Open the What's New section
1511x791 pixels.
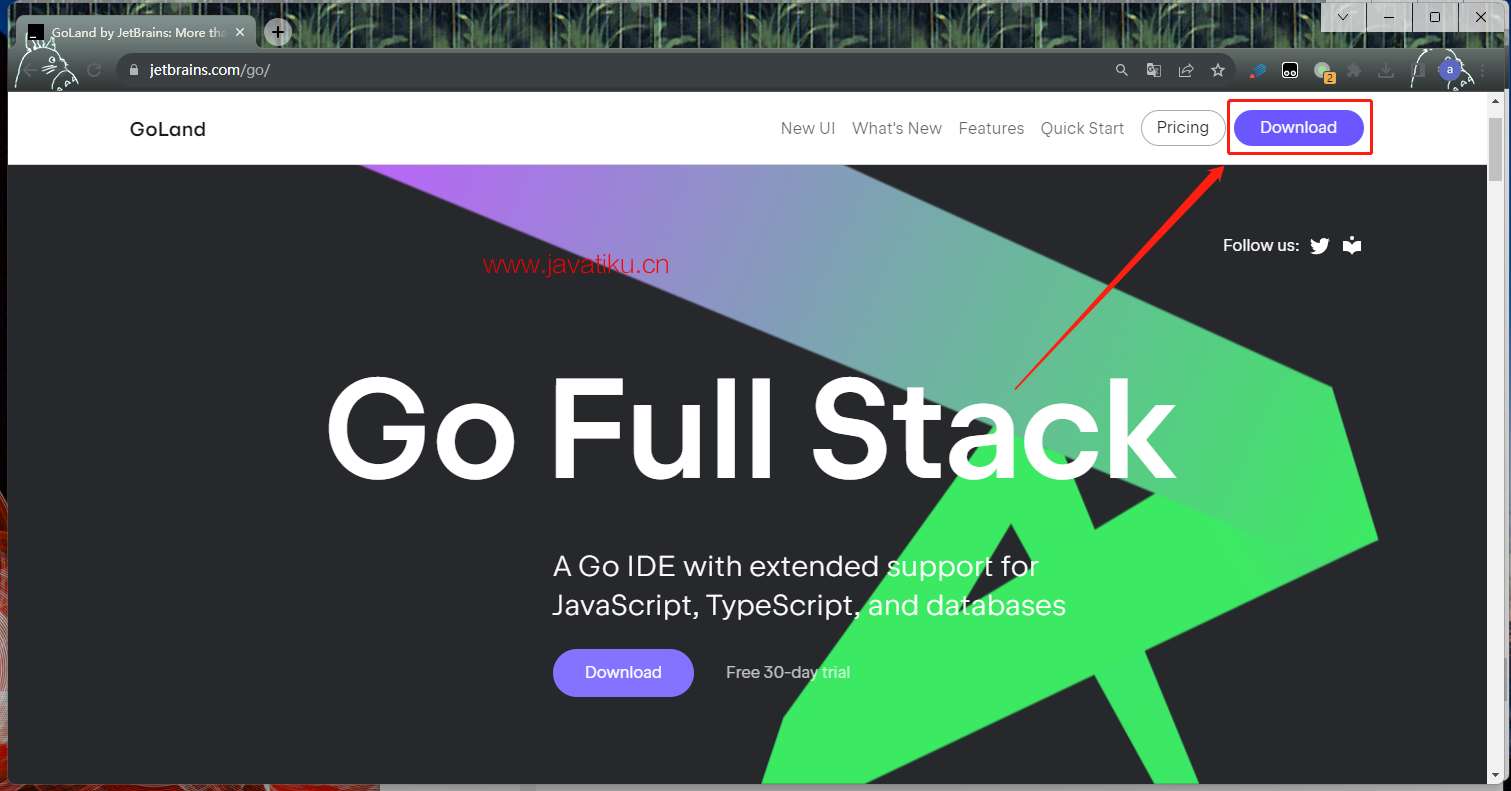[897, 128]
